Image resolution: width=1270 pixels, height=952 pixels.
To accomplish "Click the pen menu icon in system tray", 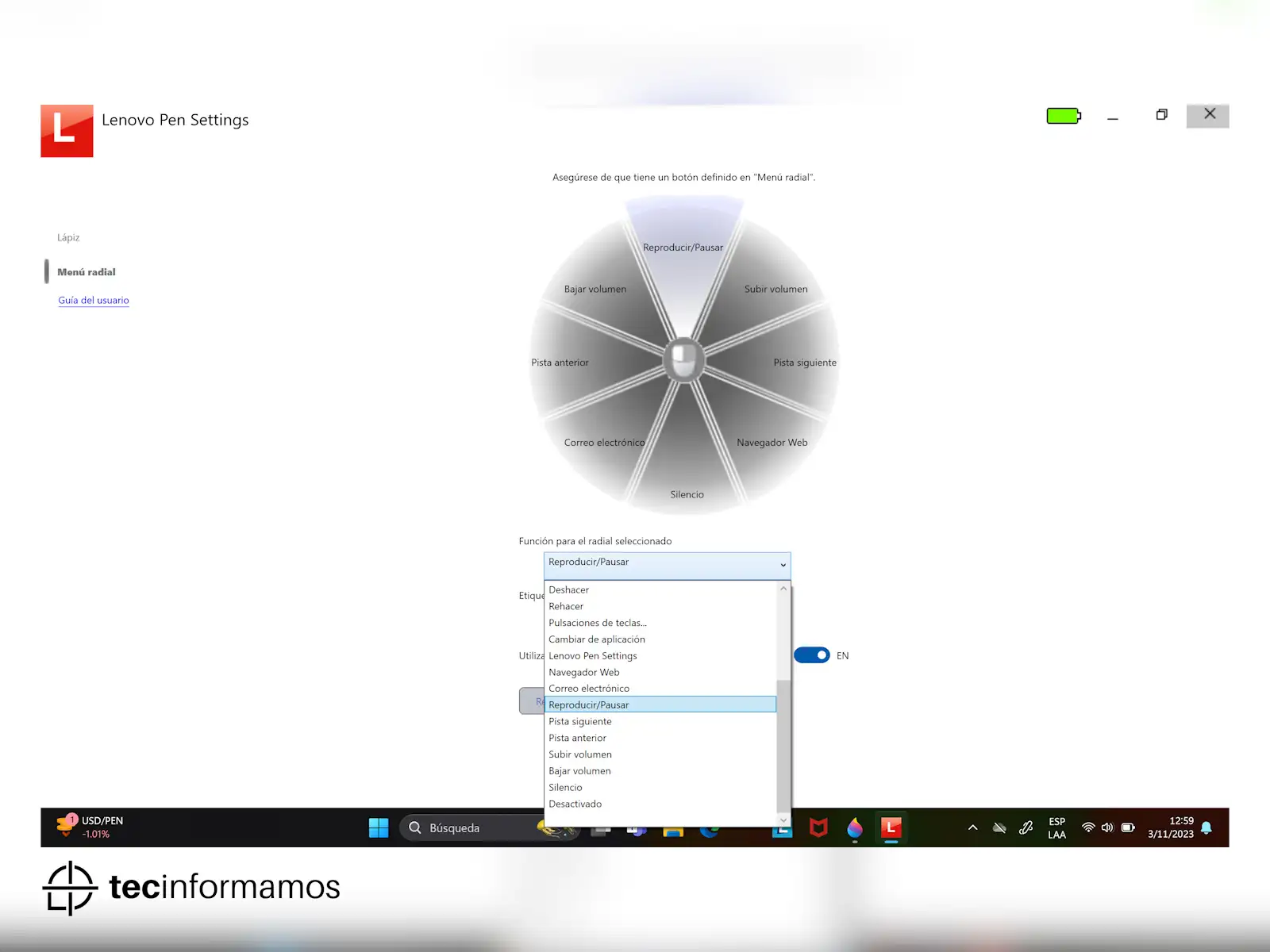I will [1026, 827].
